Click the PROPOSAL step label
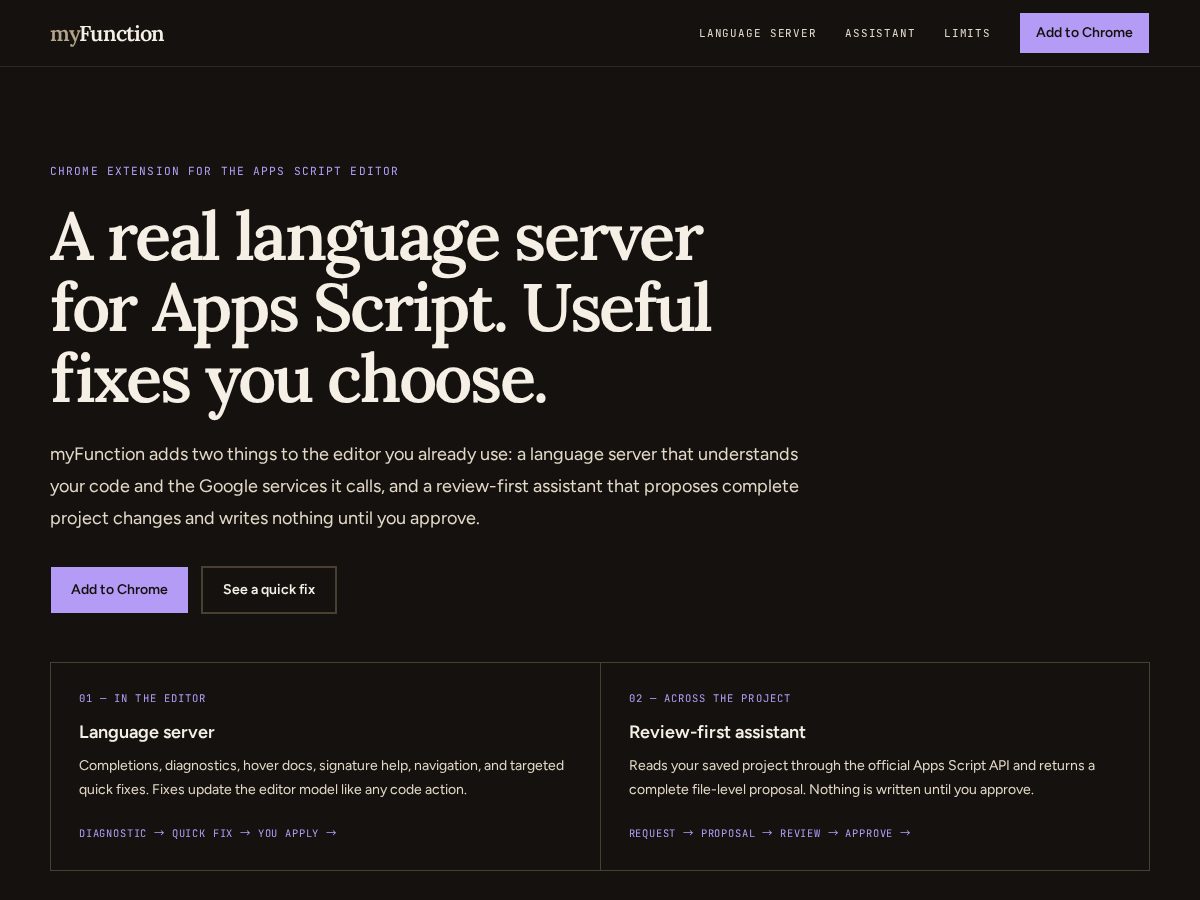The image size is (1200, 900). coord(728,833)
